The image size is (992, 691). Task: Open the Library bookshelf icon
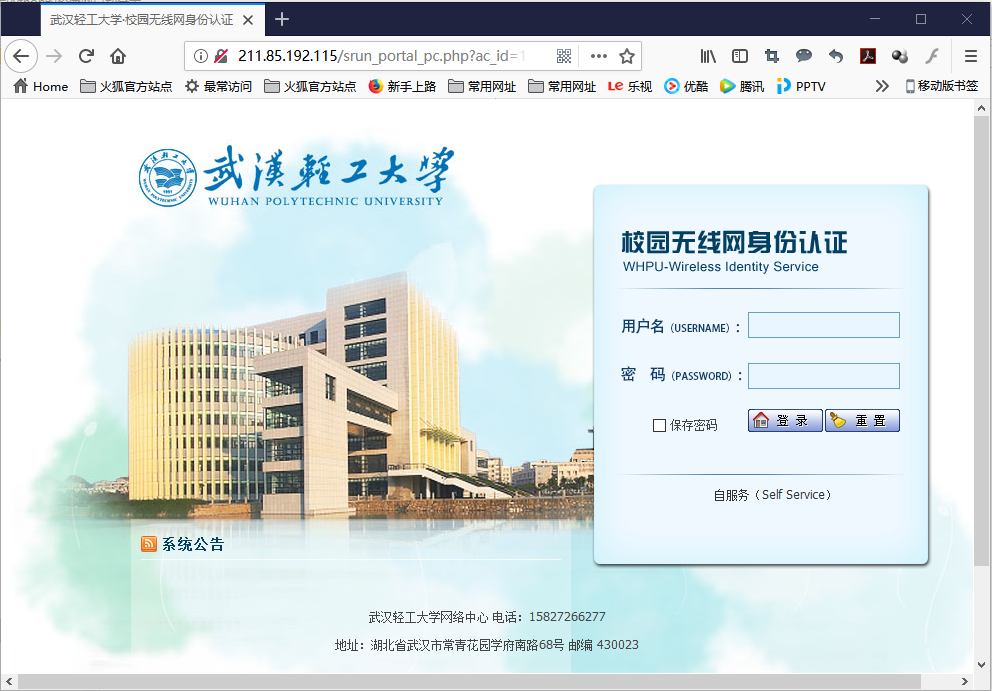pos(708,56)
